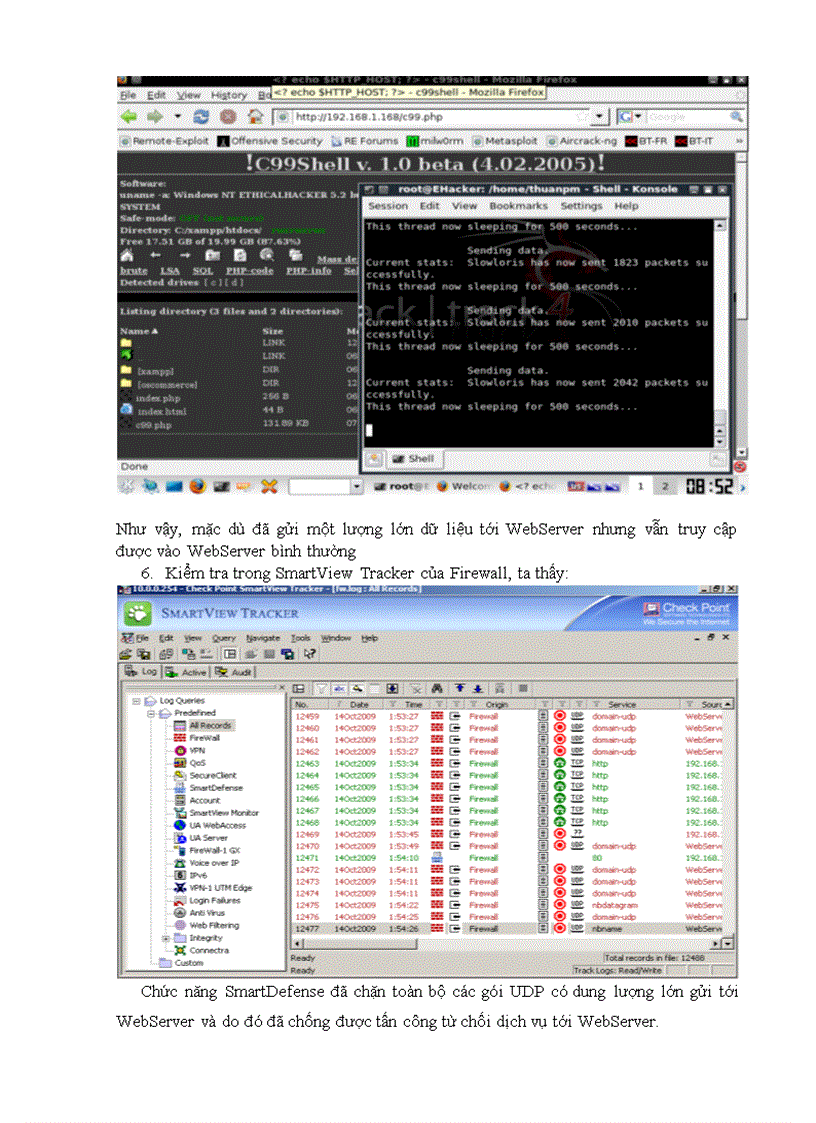Click the blue down arrow in log toolbar
Viewport: 816px width, 1123px height.
click(x=478, y=689)
